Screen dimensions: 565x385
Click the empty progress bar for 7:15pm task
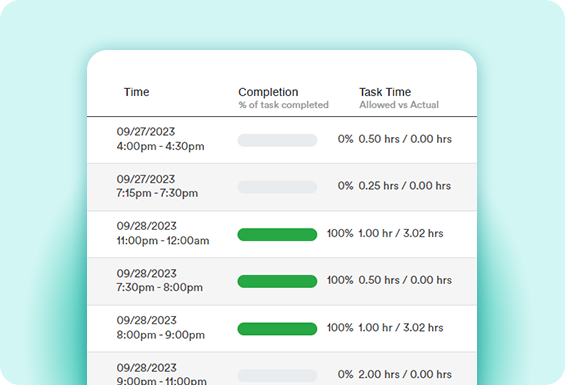[x=277, y=187]
